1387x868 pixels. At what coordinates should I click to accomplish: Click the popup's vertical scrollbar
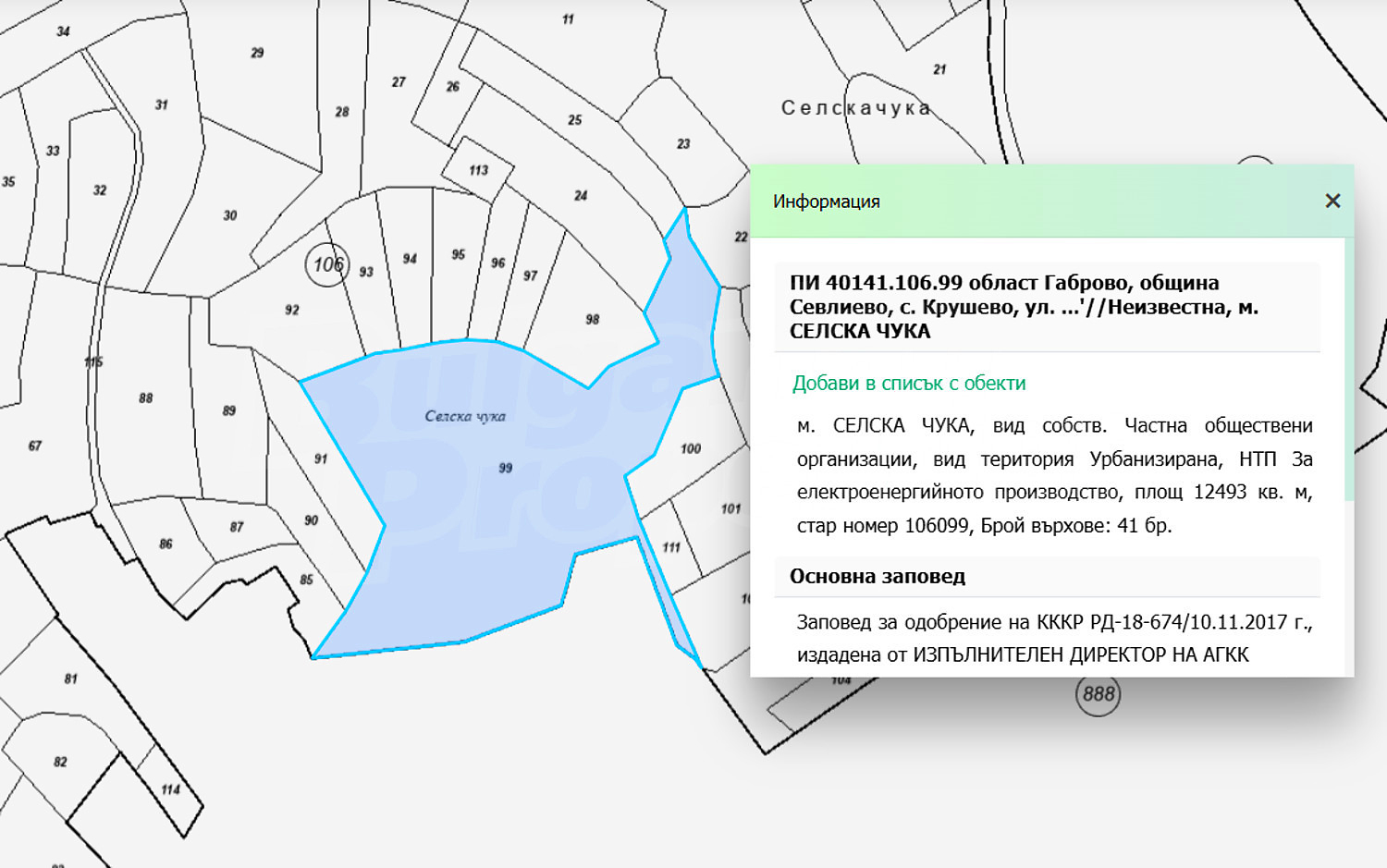[x=1349, y=370]
